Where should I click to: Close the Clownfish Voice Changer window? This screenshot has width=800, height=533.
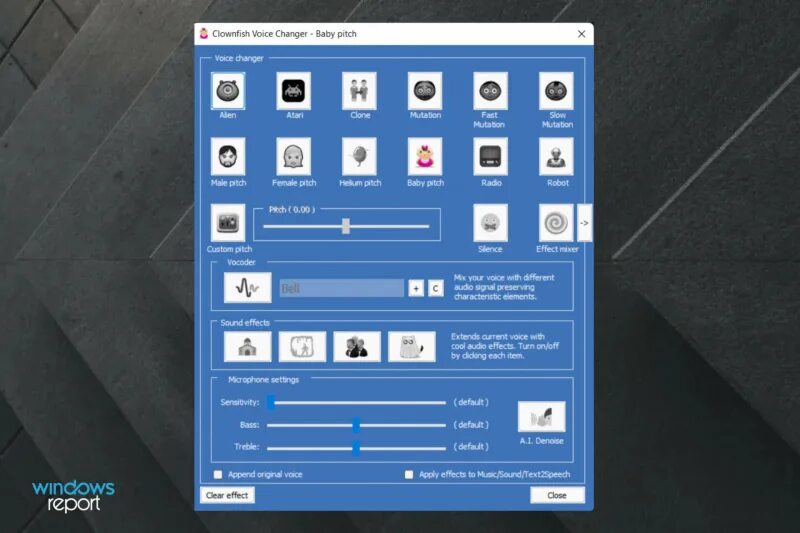581,34
